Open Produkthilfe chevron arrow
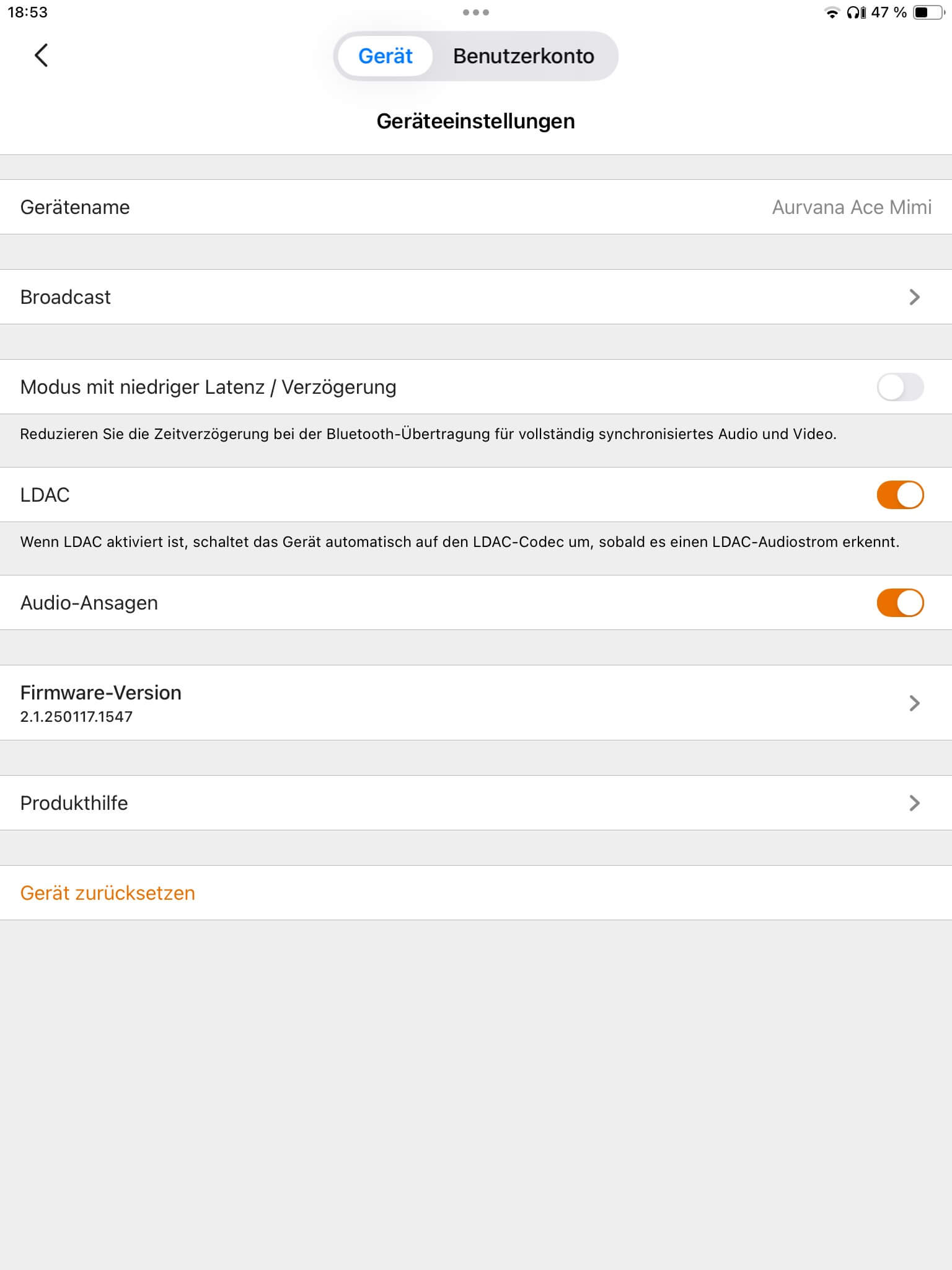The image size is (952, 1270). tap(914, 803)
